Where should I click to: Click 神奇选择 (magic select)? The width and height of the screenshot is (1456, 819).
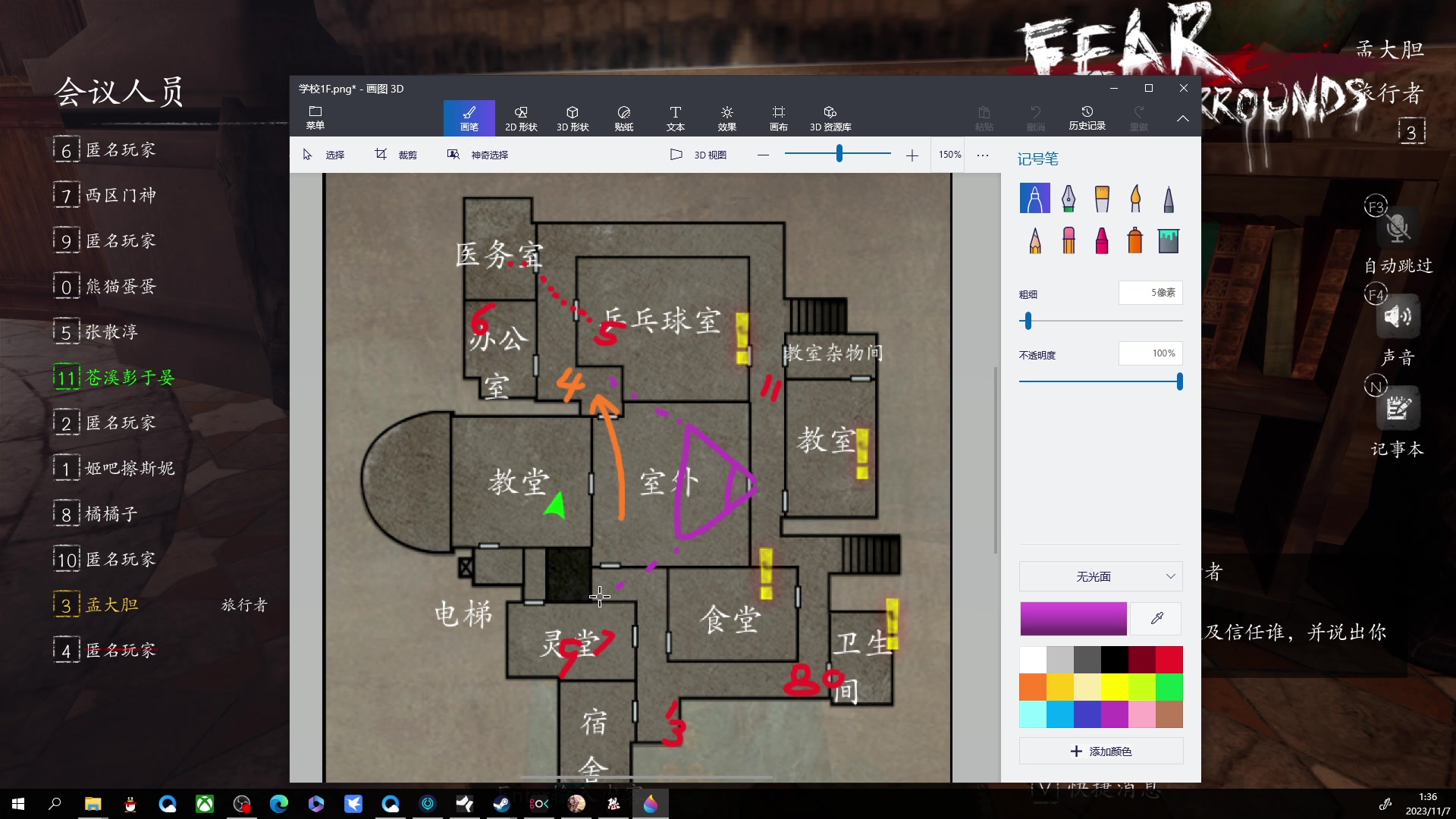pyautogui.click(x=478, y=155)
